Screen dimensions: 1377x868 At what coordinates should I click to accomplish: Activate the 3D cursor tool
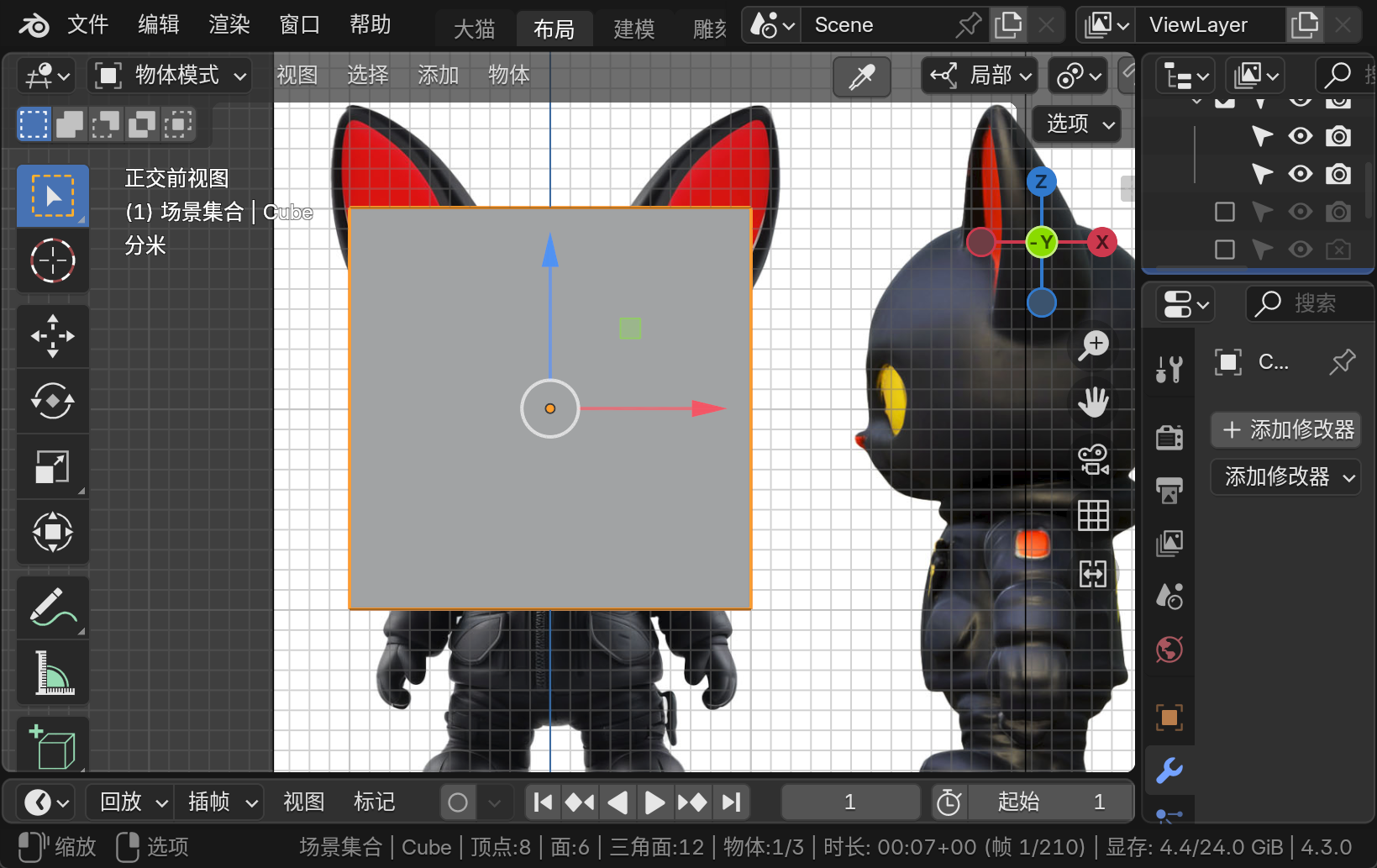(x=53, y=260)
